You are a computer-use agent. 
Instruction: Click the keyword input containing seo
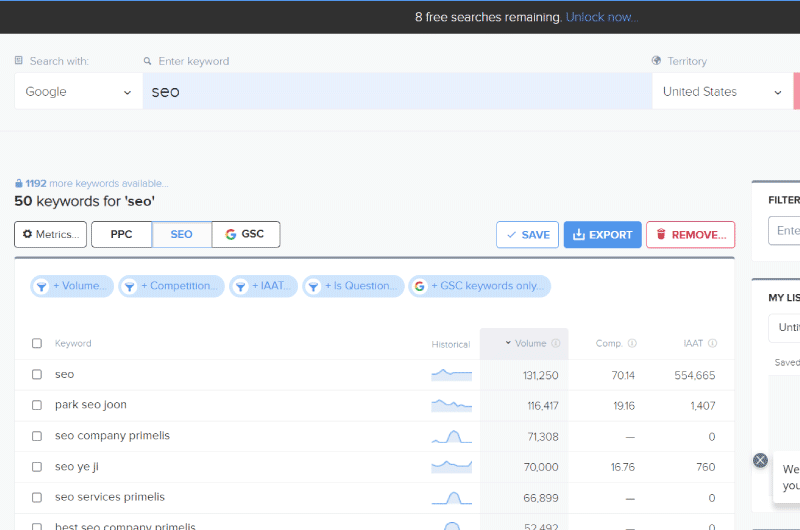(397, 91)
